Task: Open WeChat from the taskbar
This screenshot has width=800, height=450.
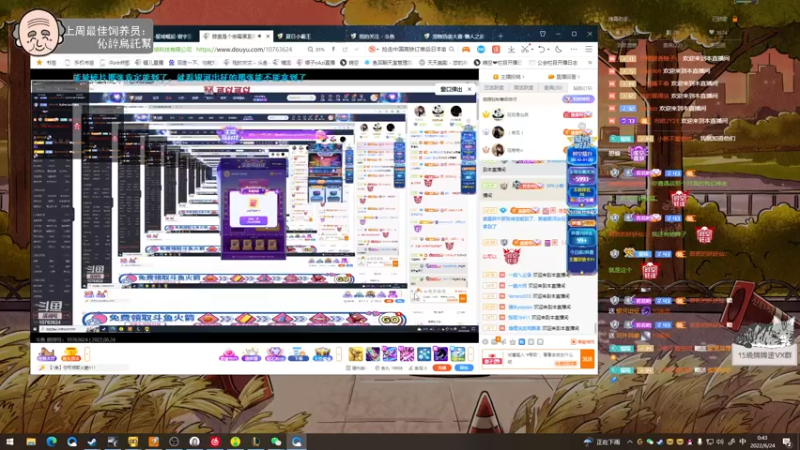Action: [276, 441]
